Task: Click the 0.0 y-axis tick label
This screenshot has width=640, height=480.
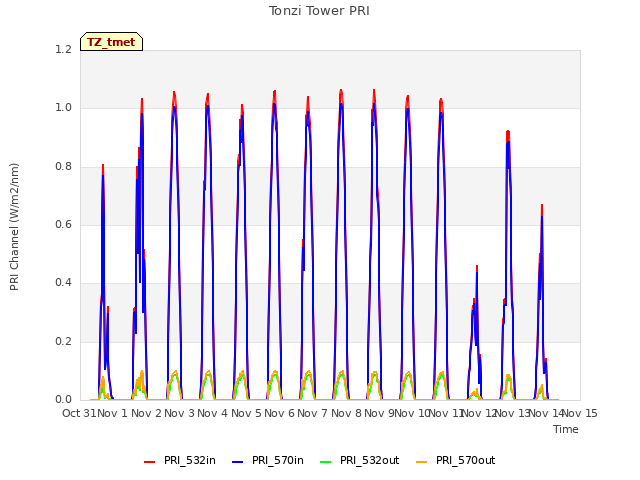Action: point(63,399)
